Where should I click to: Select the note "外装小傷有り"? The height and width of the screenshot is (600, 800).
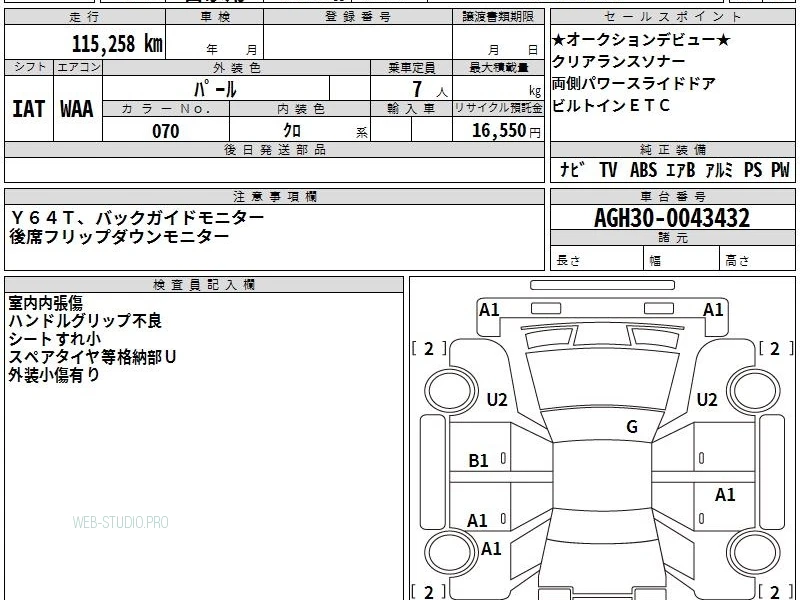tap(54, 375)
